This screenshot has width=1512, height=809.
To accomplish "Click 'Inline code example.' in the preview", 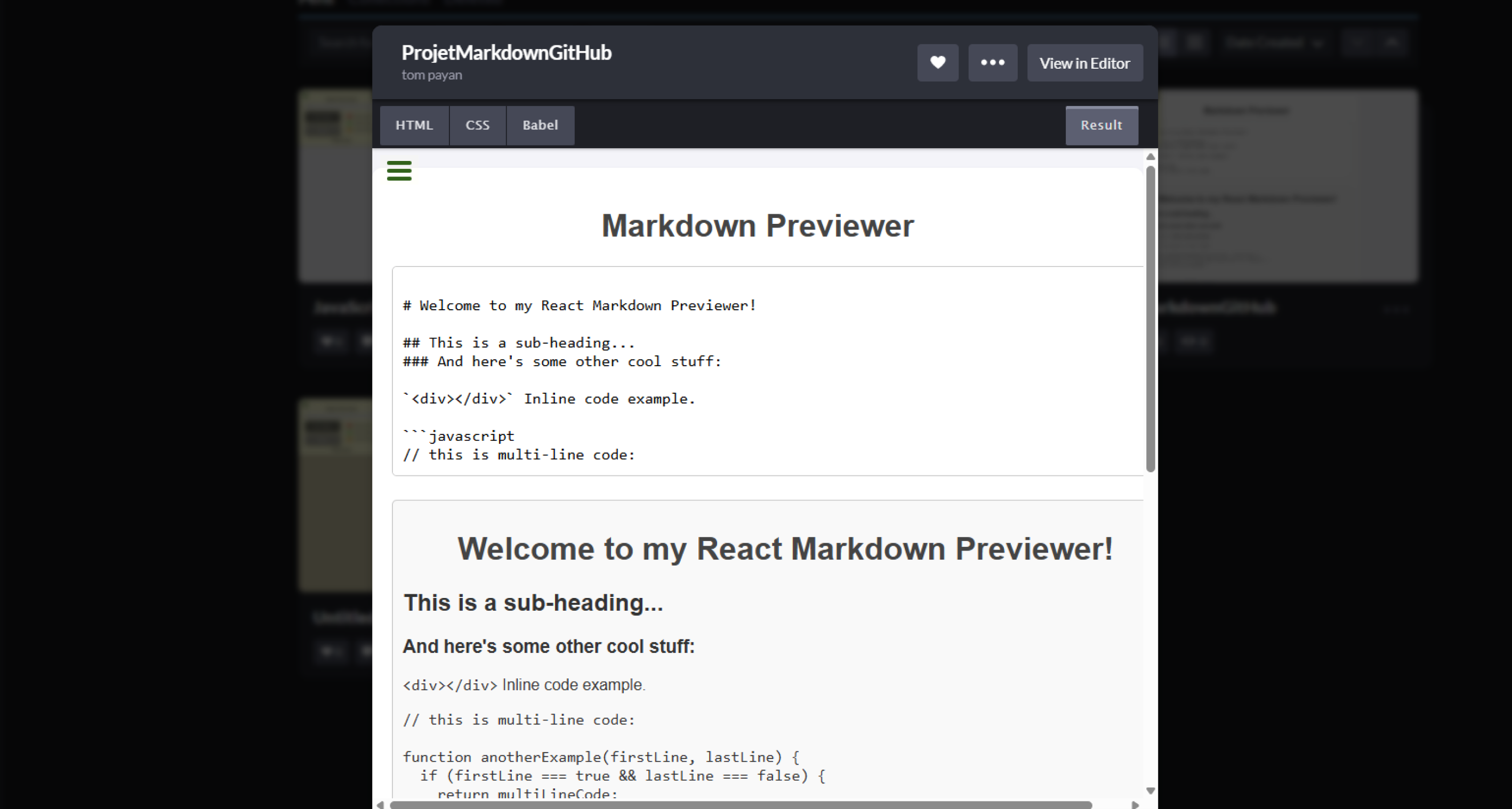I will coord(574,685).
